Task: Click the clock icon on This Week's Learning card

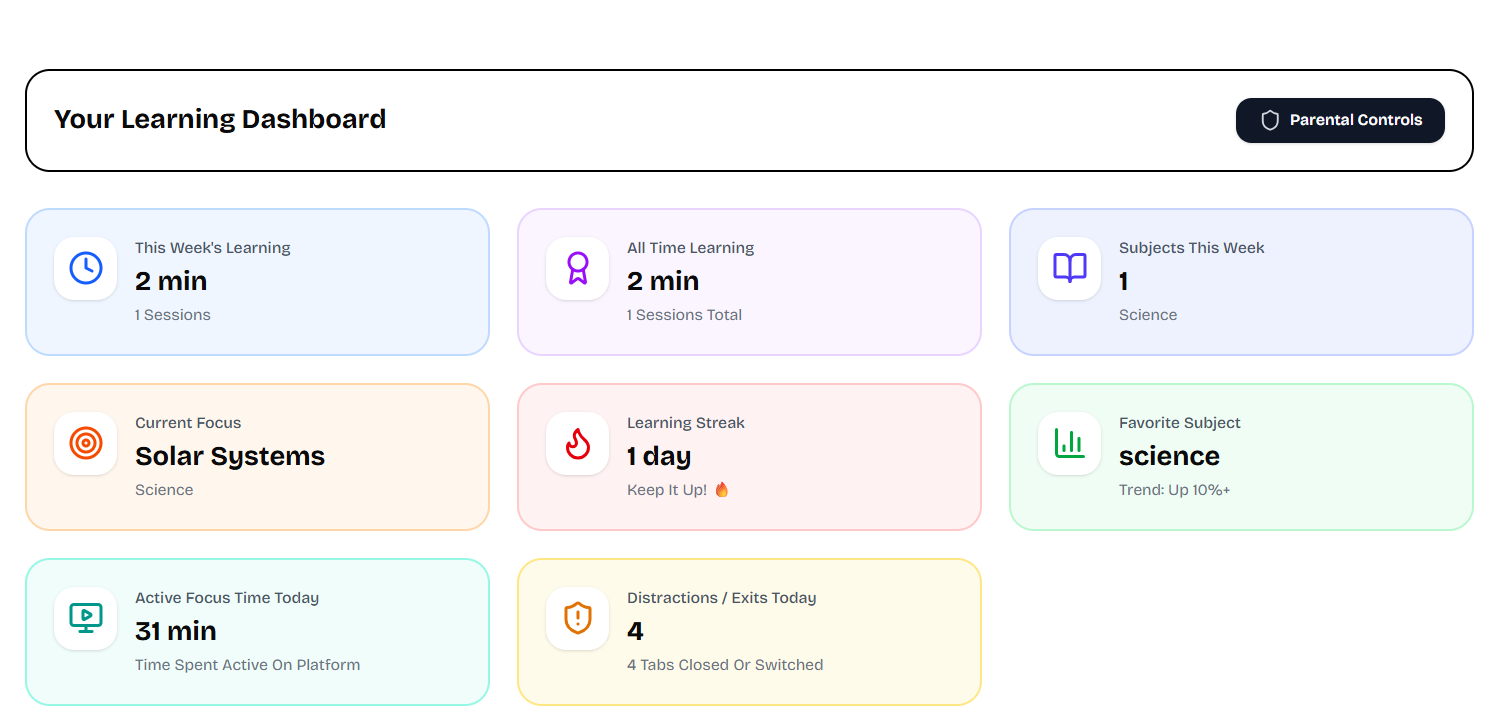Action: [x=85, y=267]
